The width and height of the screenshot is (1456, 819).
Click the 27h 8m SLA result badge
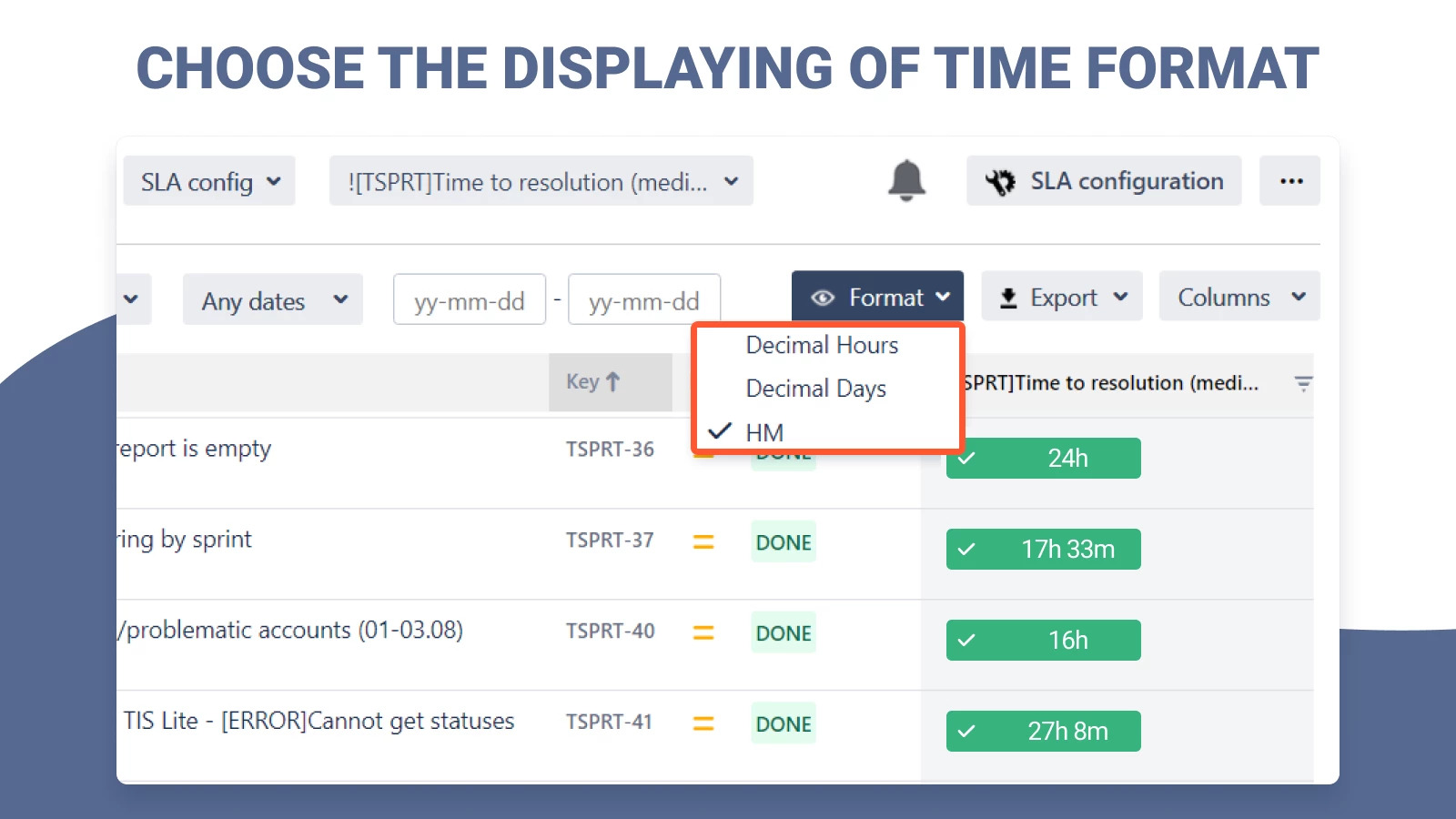point(1044,732)
